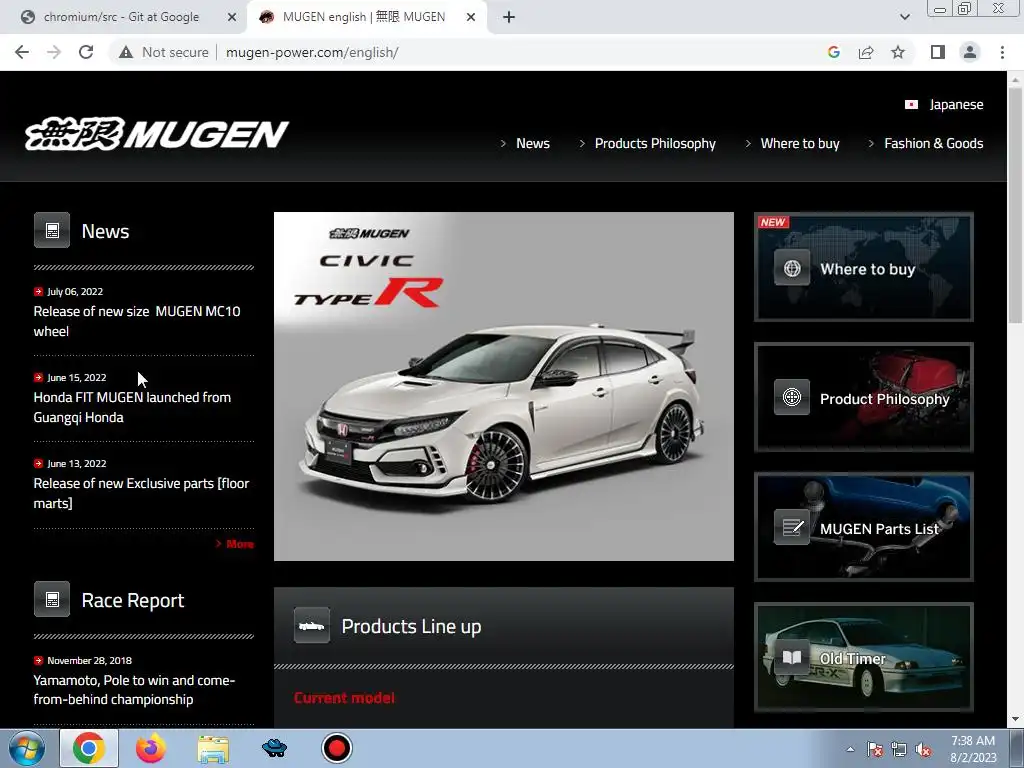Click the Not secure warning icon

126,52
